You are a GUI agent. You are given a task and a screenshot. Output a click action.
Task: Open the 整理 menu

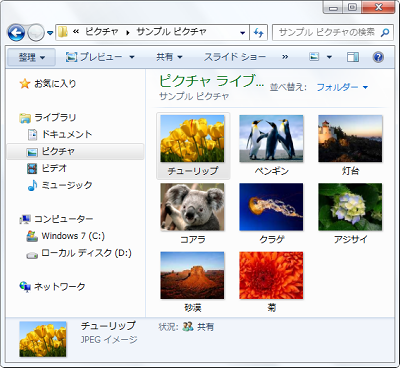click(x=31, y=57)
